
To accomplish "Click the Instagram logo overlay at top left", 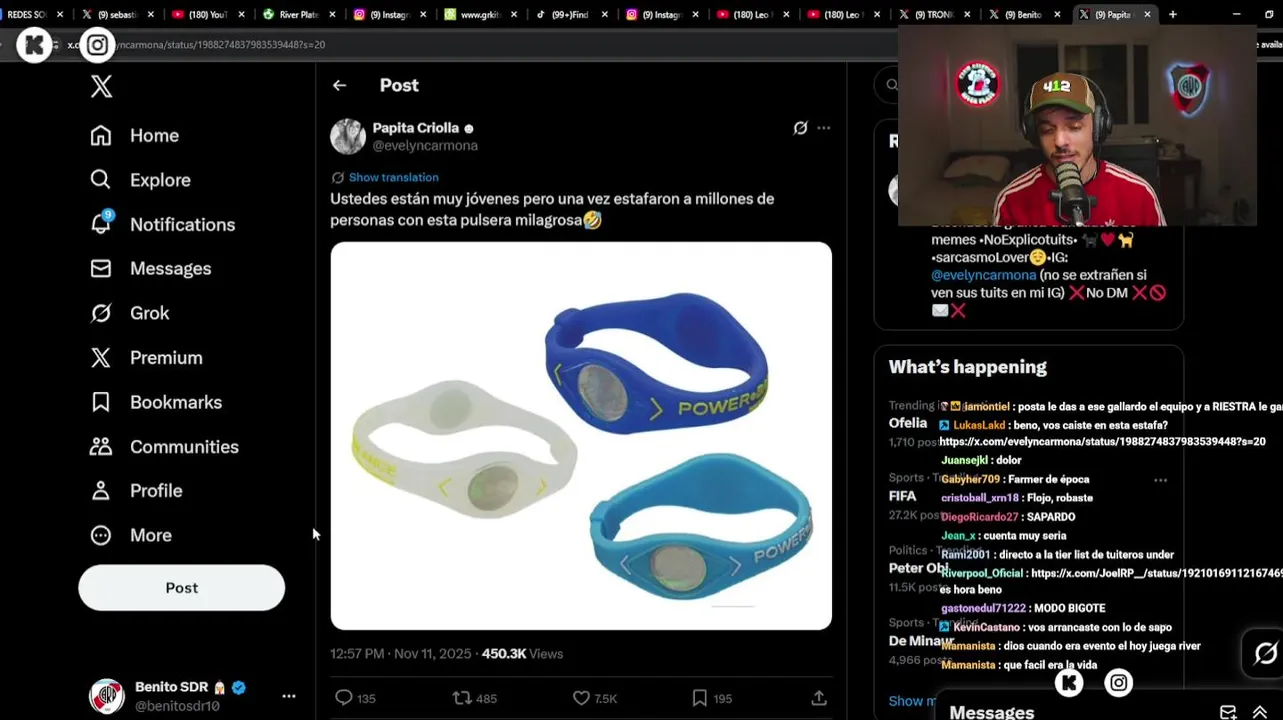I will [97, 45].
